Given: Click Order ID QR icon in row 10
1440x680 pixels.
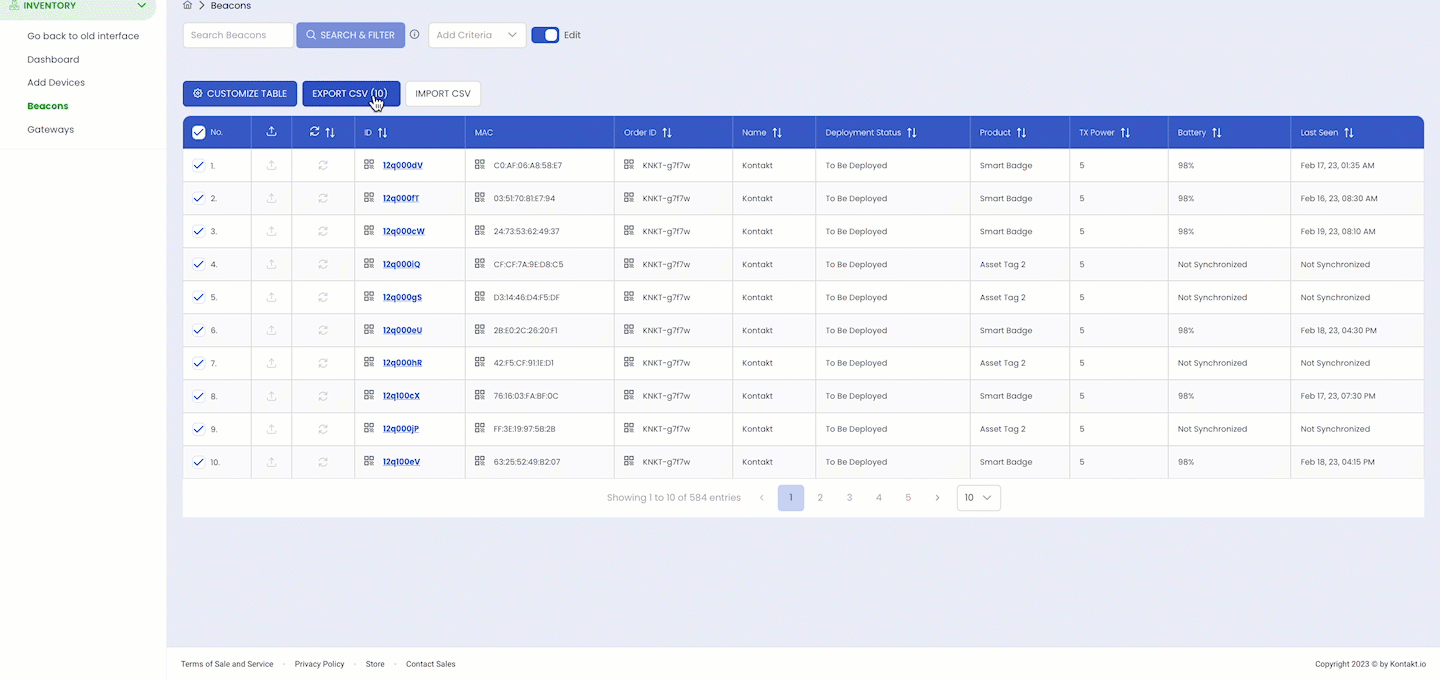Looking at the screenshot, I should [x=629, y=461].
